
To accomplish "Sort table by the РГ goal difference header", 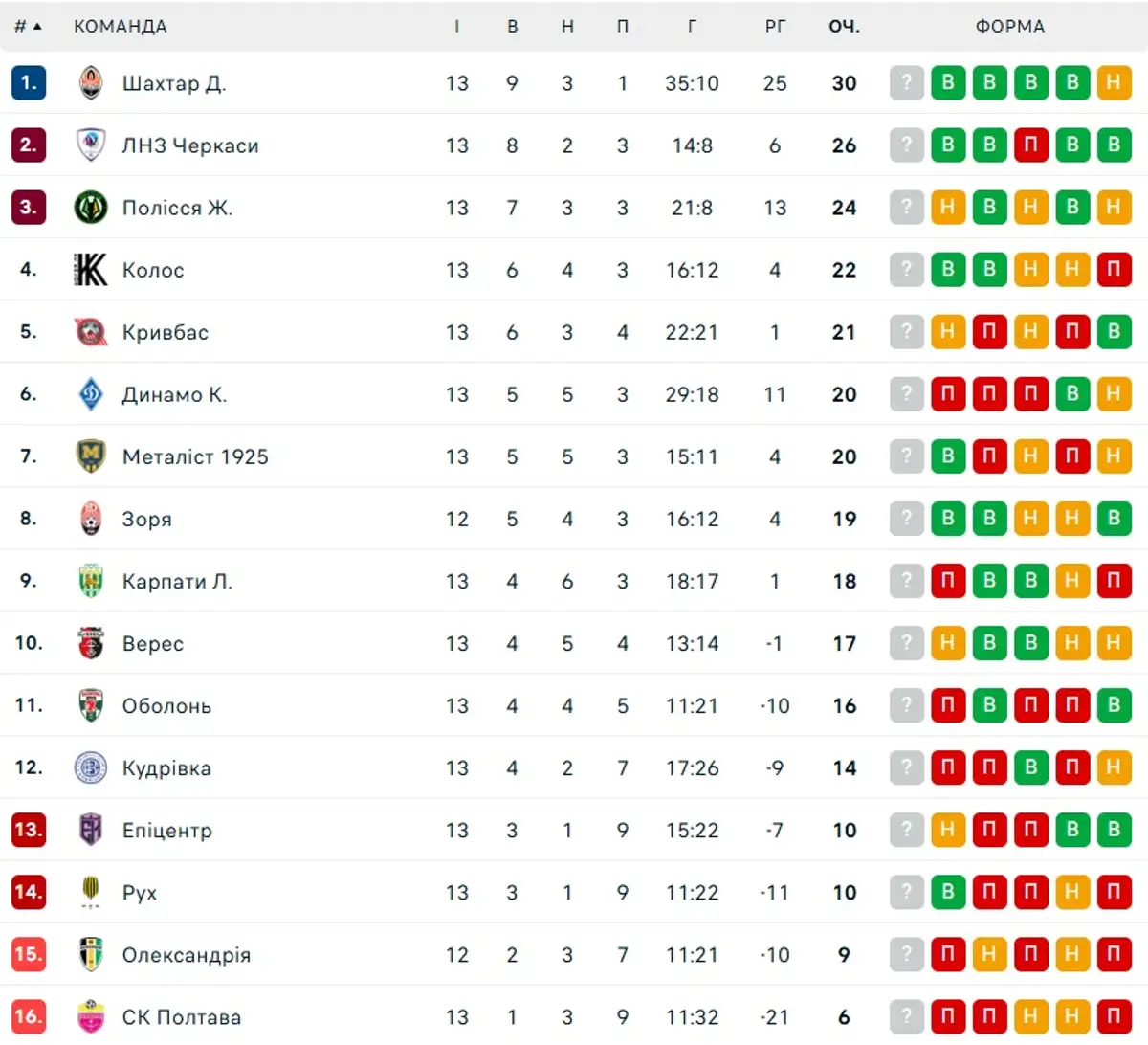I will (775, 27).
